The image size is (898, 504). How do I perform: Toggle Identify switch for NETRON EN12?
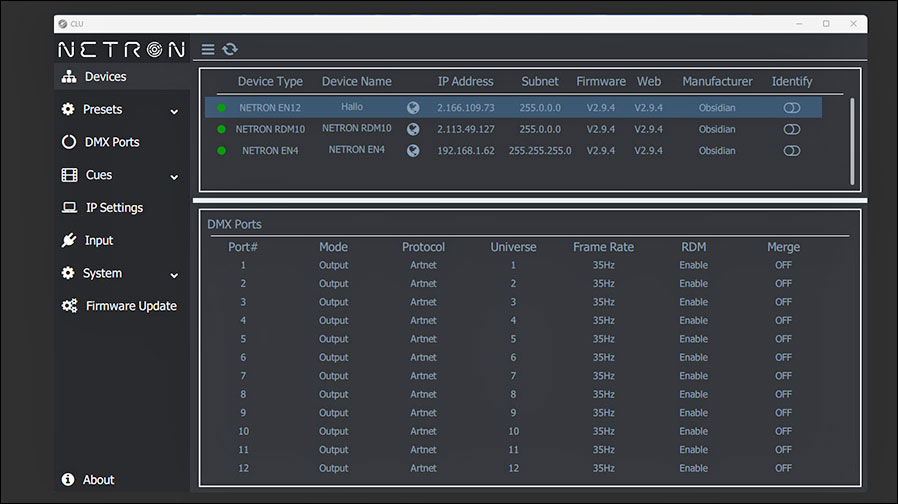(x=791, y=107)
